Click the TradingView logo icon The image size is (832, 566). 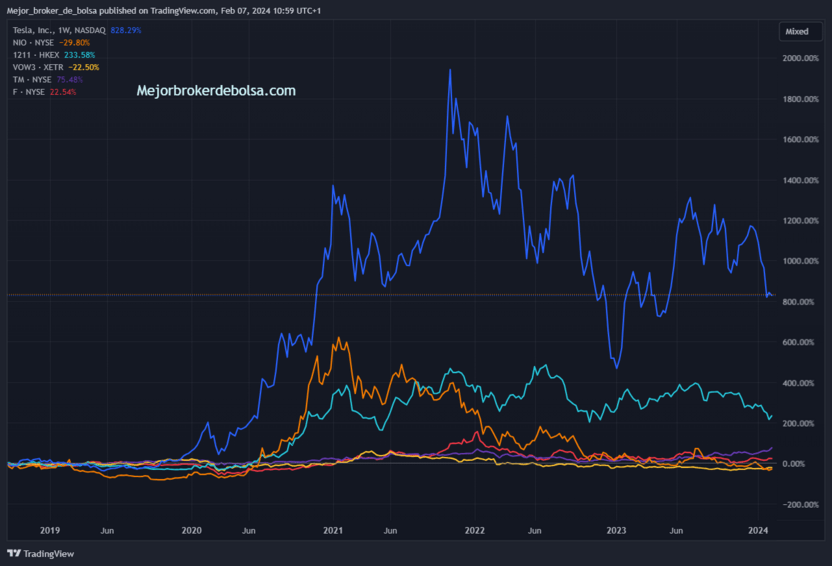(x=14, y=553)
